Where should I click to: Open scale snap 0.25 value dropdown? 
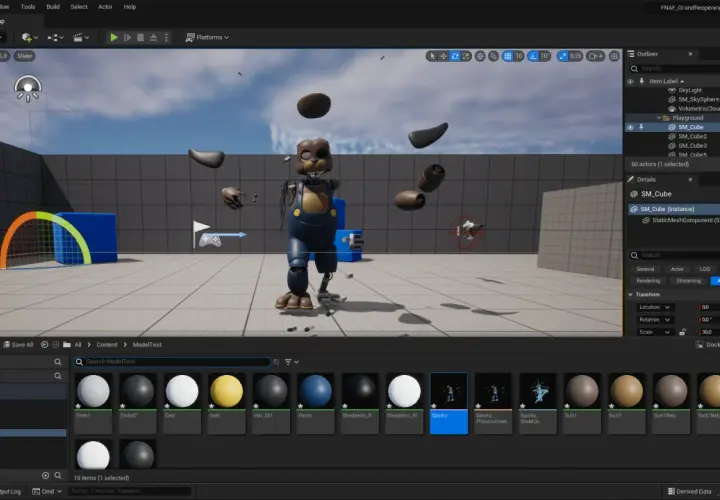[576, 56]
